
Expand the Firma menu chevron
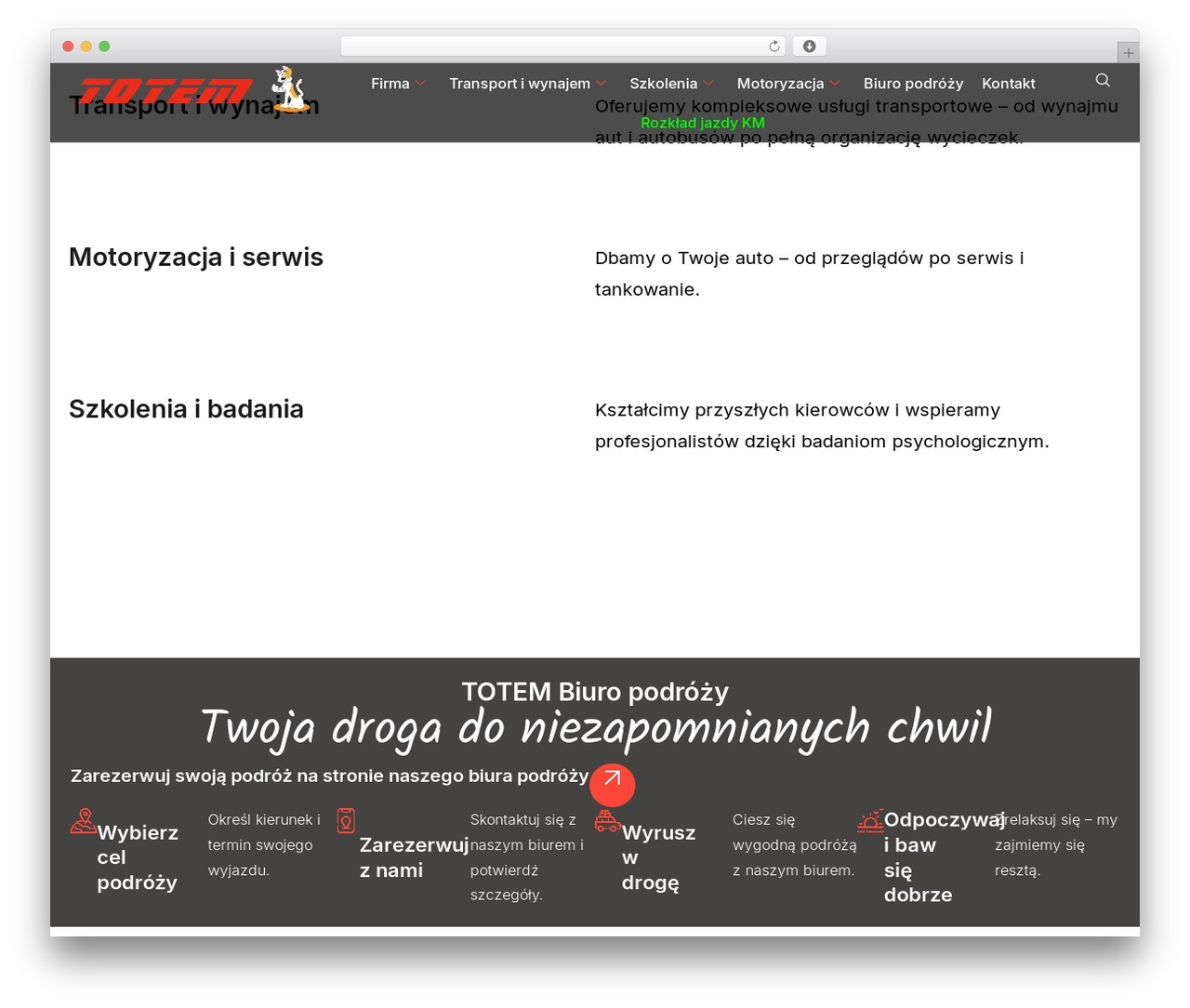420,84
